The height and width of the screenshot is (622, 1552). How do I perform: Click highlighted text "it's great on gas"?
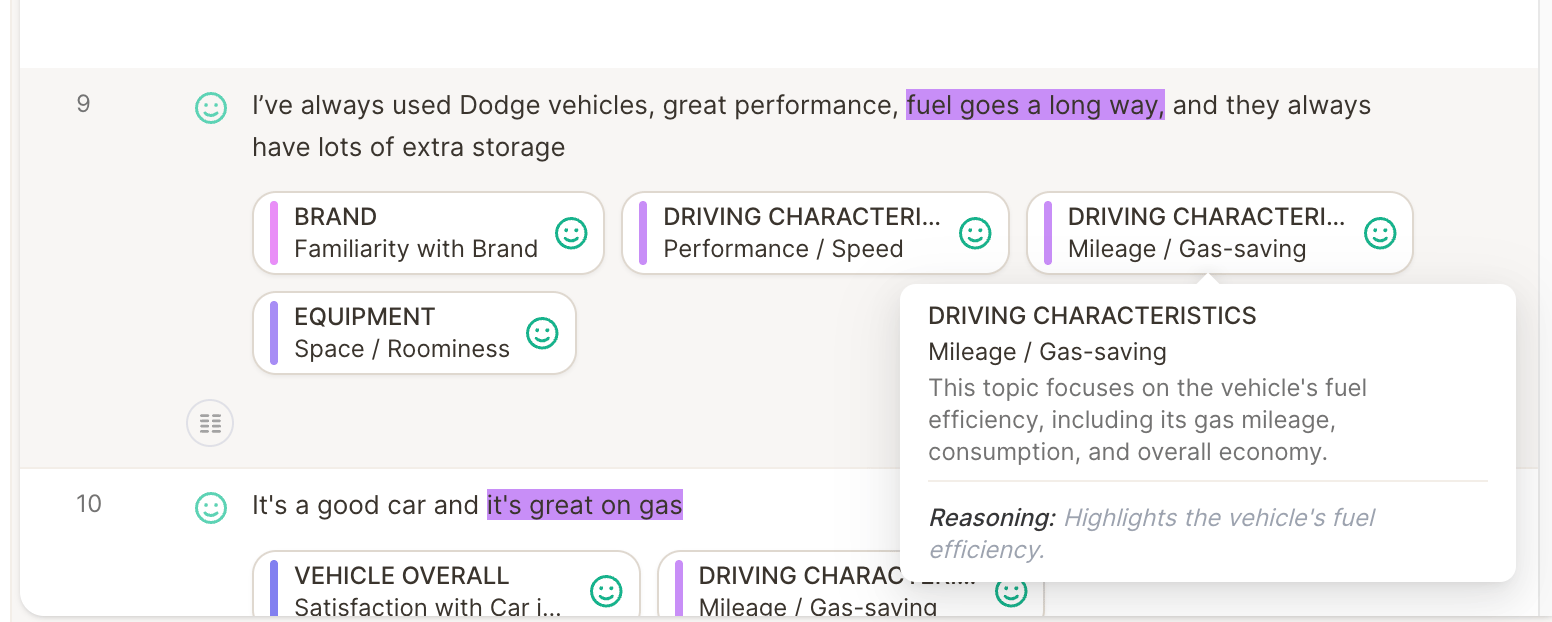[x=585, y=505]
